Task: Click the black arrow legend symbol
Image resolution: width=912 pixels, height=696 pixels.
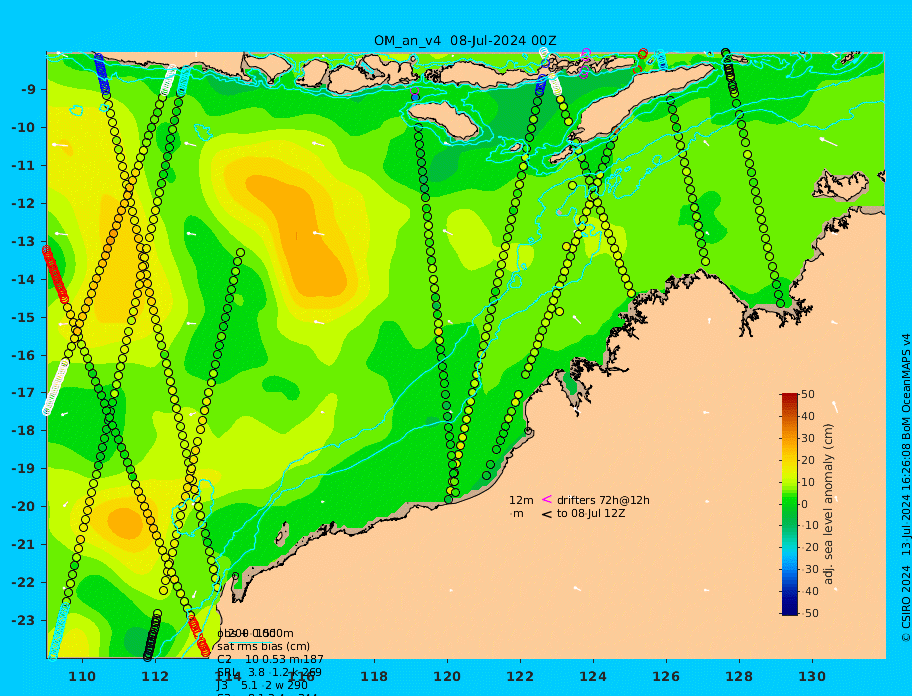Action: (x=547, y=514)
